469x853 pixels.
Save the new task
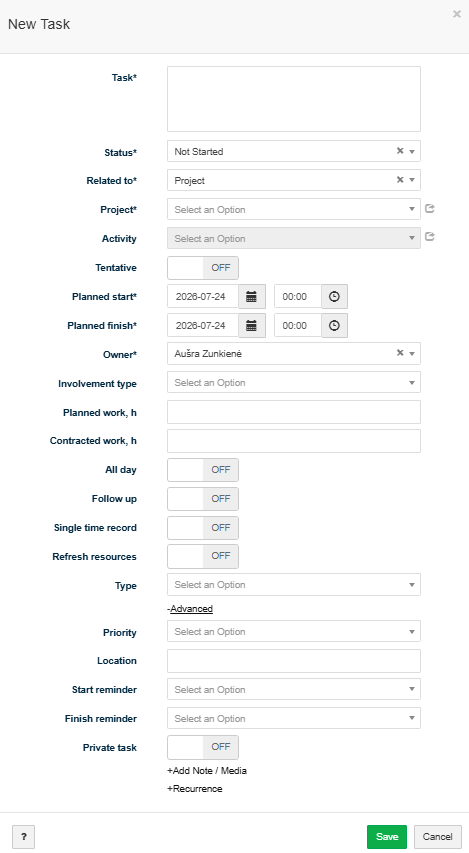[387, 837]
